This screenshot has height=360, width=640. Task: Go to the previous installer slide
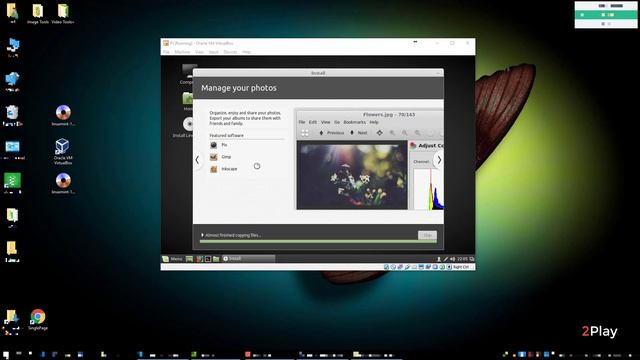(x=197, y=160)
